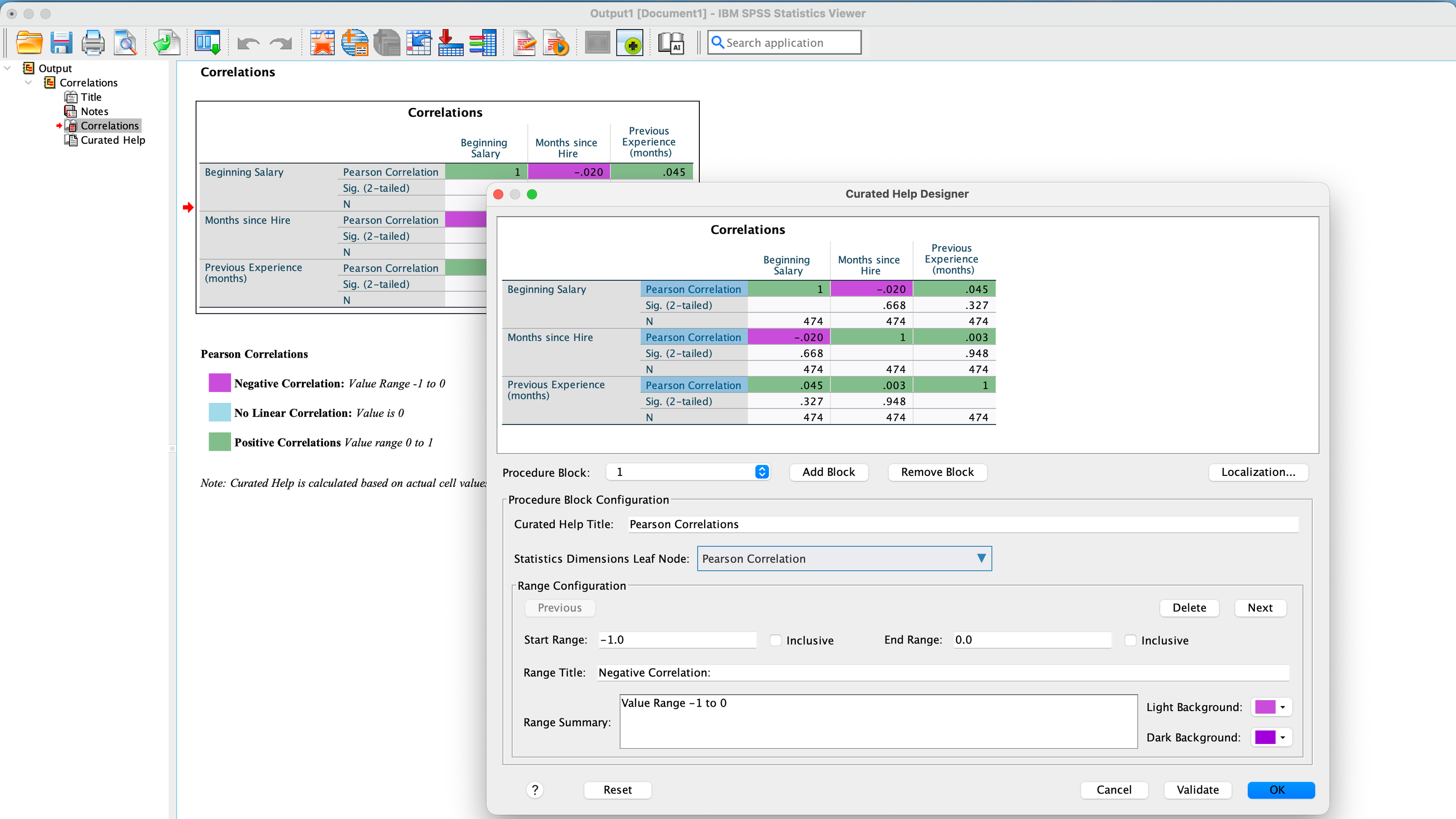Cancel the Curated Help Designer dialog
The height and width of the screenshot is (819, 1456).
click(1114, 789)
